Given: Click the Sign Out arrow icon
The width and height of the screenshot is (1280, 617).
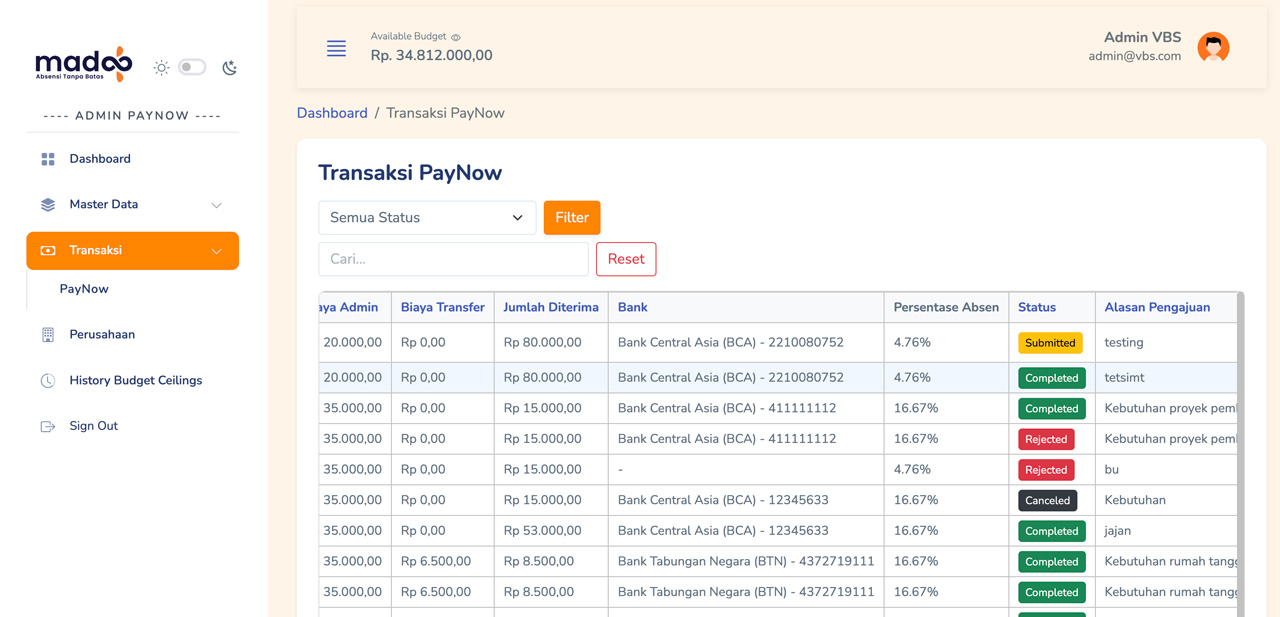Looking at the screenshot, I should coord(48,426).
